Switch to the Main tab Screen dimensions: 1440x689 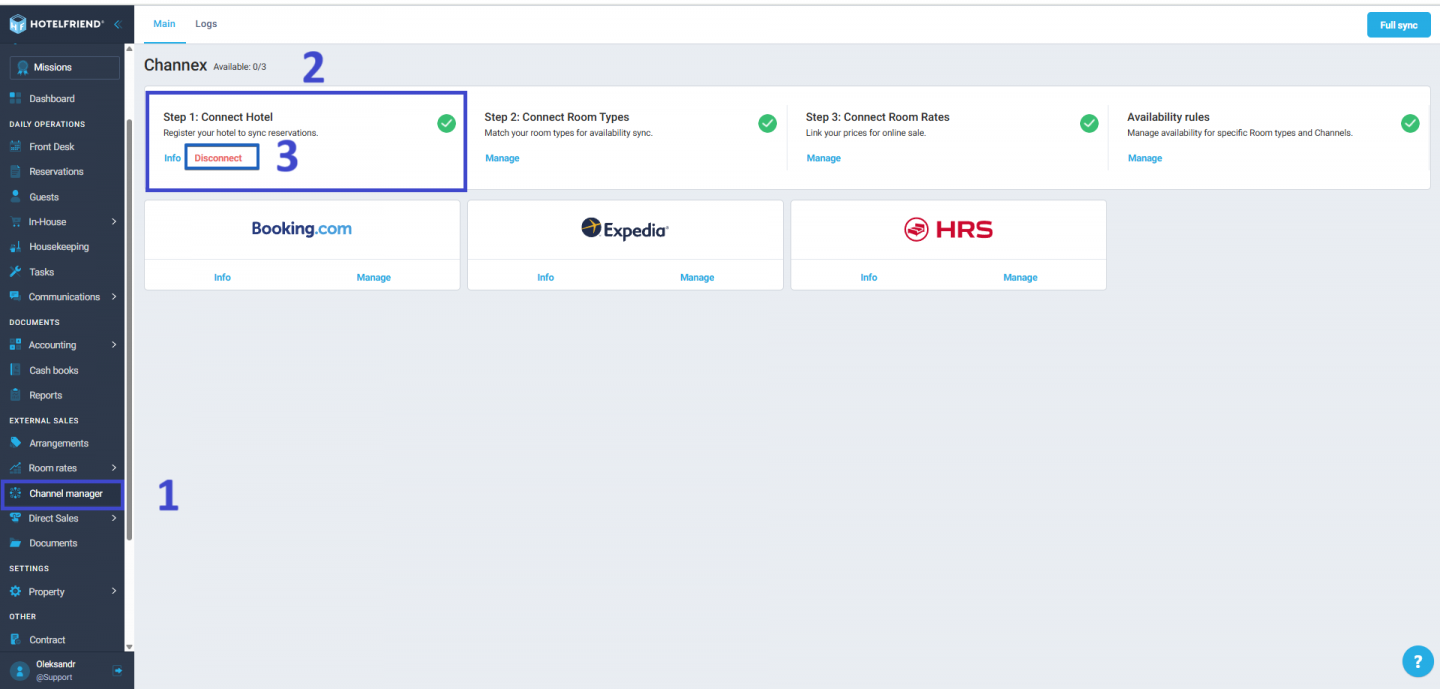click(164, 24)
